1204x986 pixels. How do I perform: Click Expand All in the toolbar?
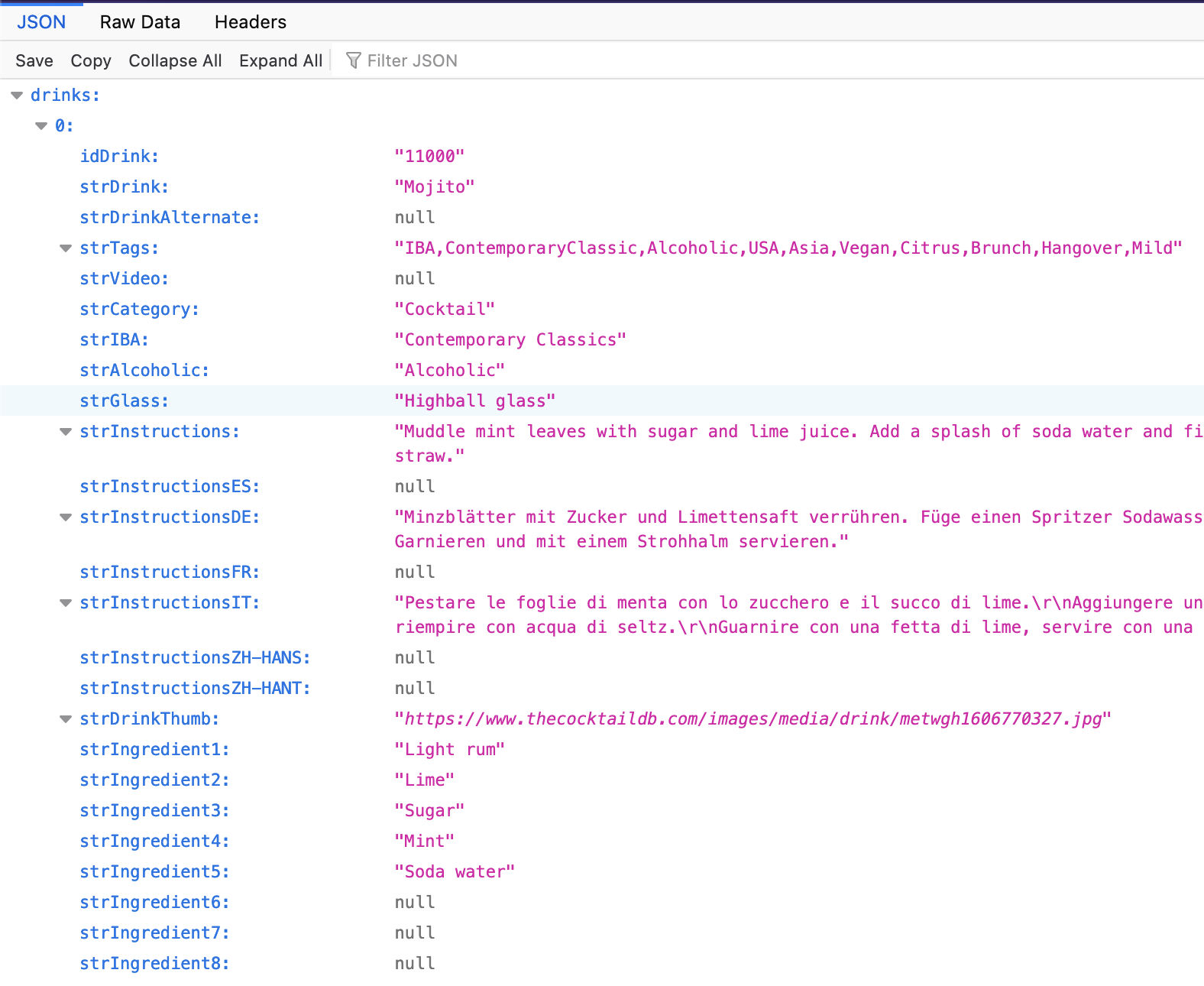(x=280, y=60)
